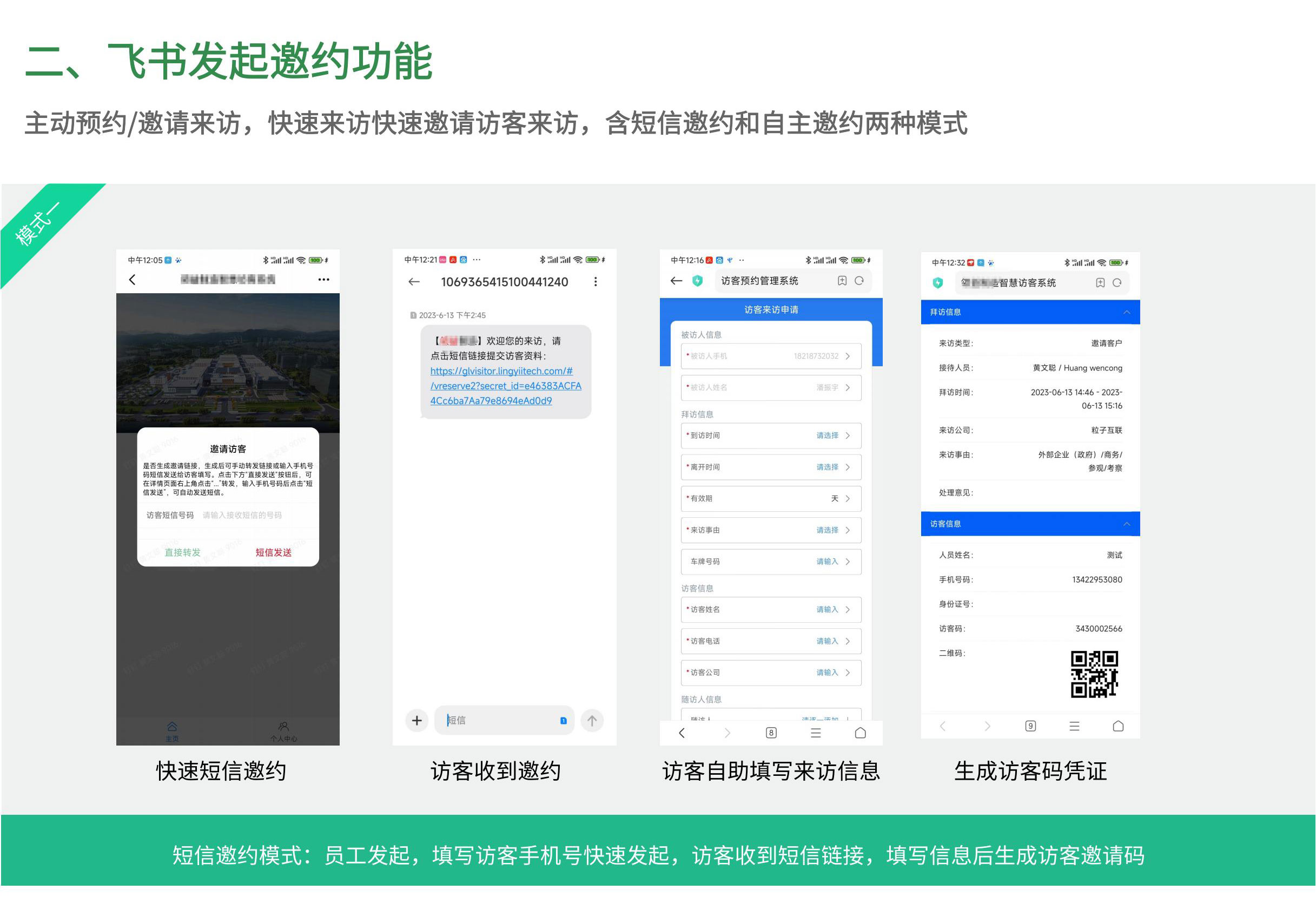Open 有效期 days selector row
This screenshot has width=1316, height=903.
click(771, 498)
